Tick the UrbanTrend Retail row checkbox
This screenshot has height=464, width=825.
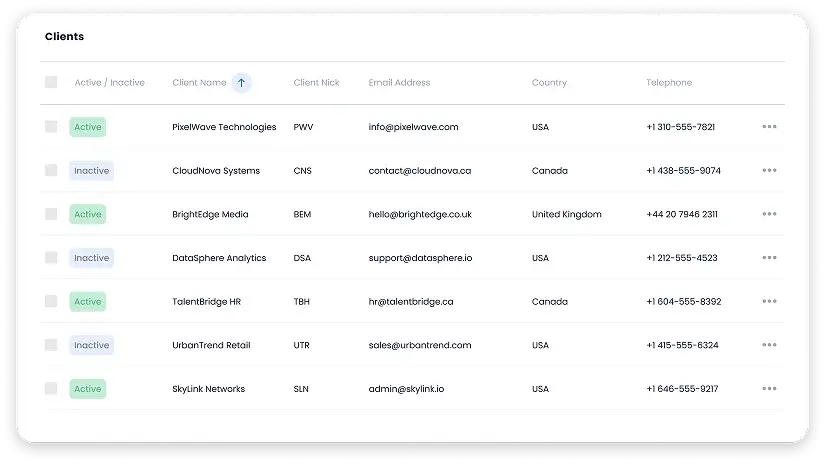51,345
